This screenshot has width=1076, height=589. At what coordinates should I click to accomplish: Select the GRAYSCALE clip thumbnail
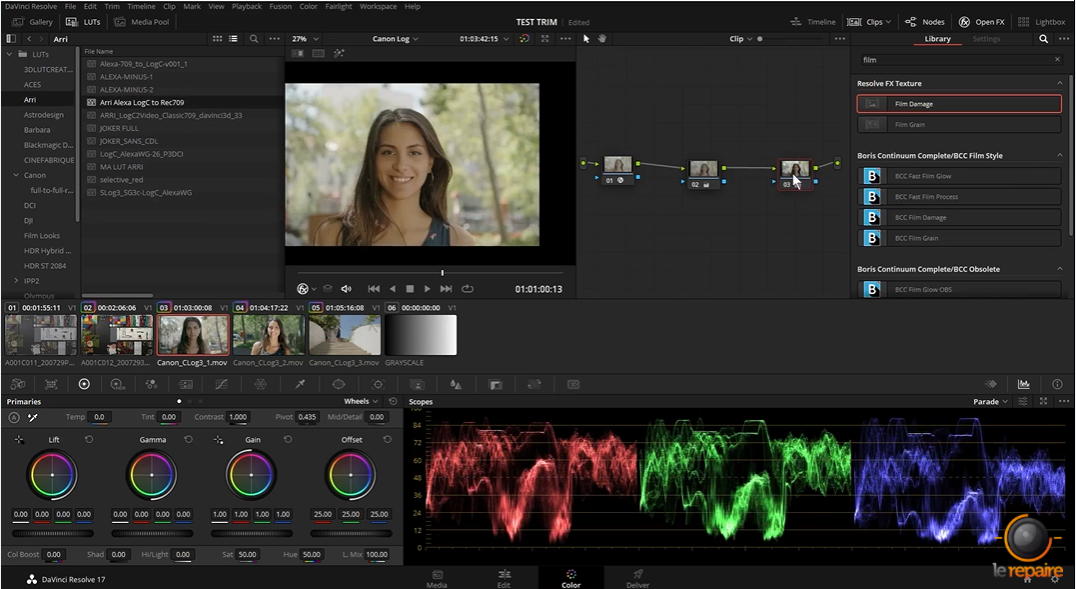click(x=420, y=336)
